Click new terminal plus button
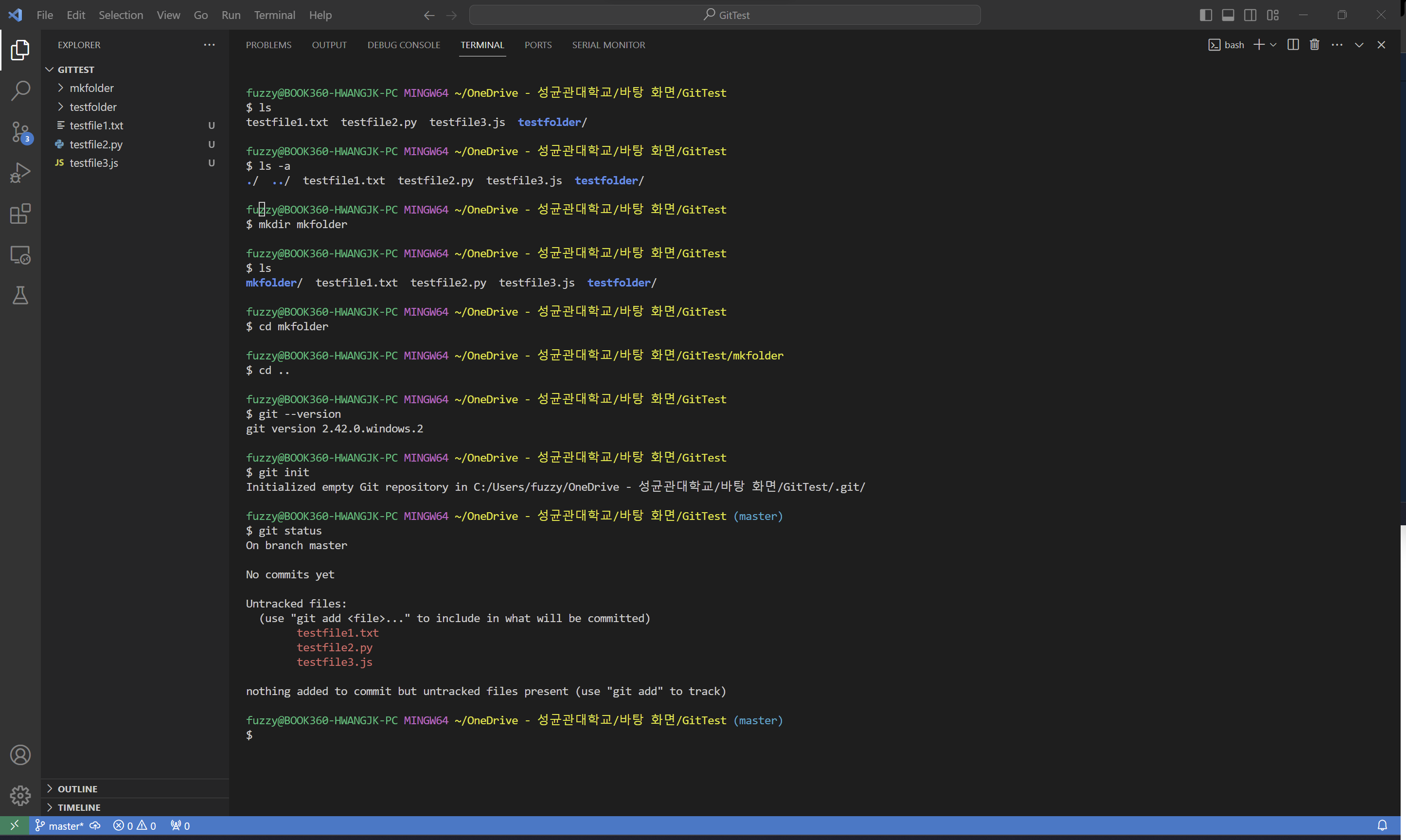Screen dimensions: 1406x840 coord(1258,45)
